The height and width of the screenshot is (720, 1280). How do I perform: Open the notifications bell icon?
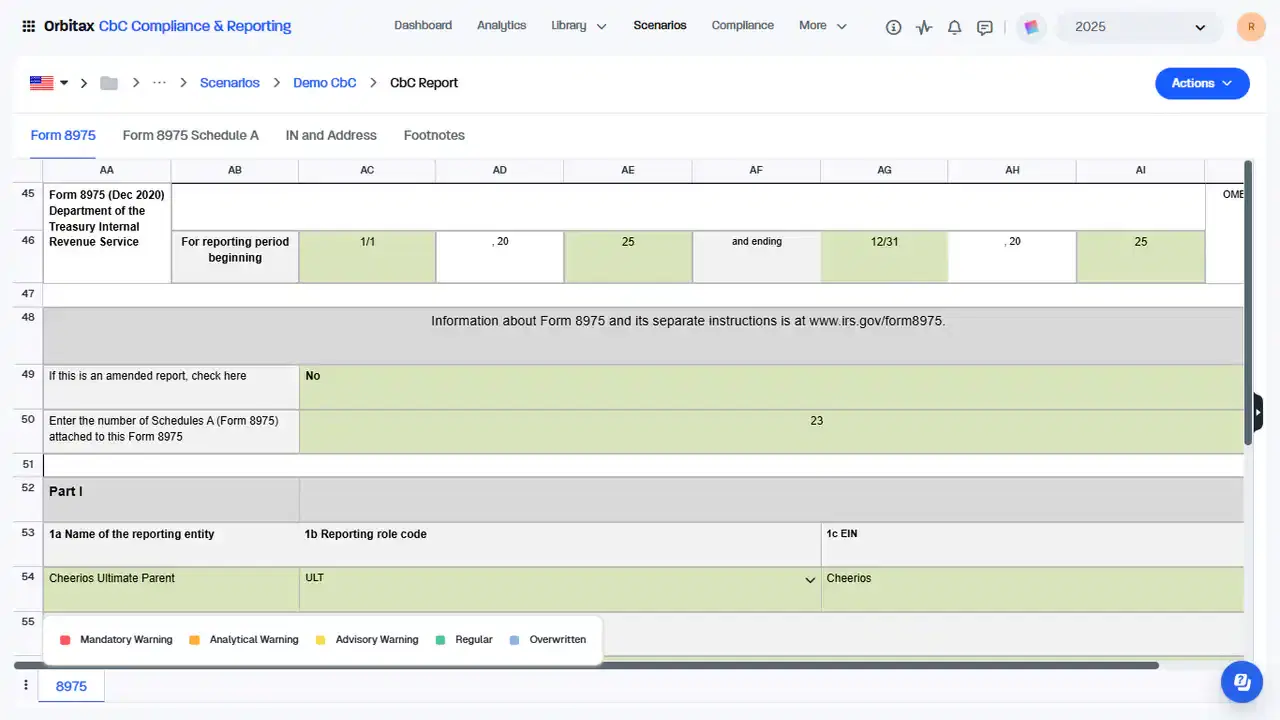[955, 27]
